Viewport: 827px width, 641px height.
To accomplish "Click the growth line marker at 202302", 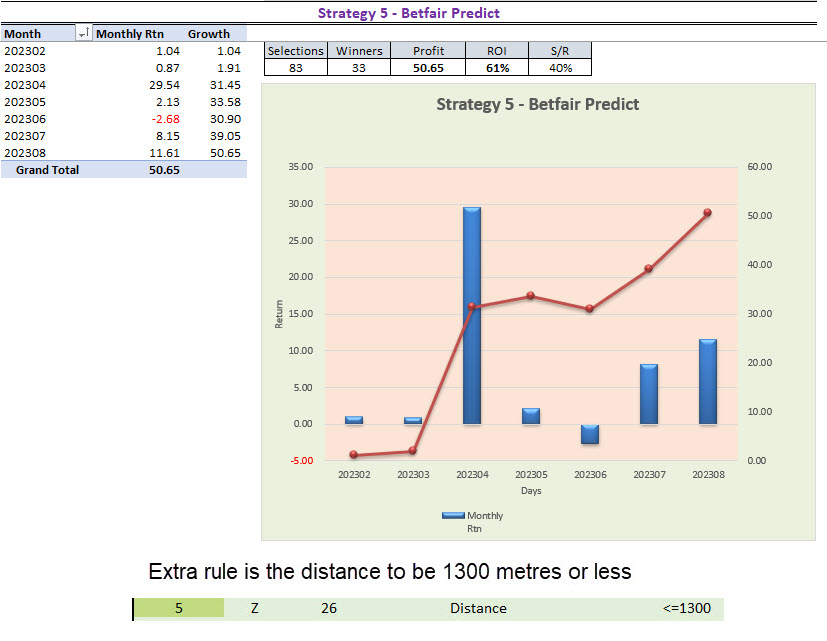I will point(354,455).
